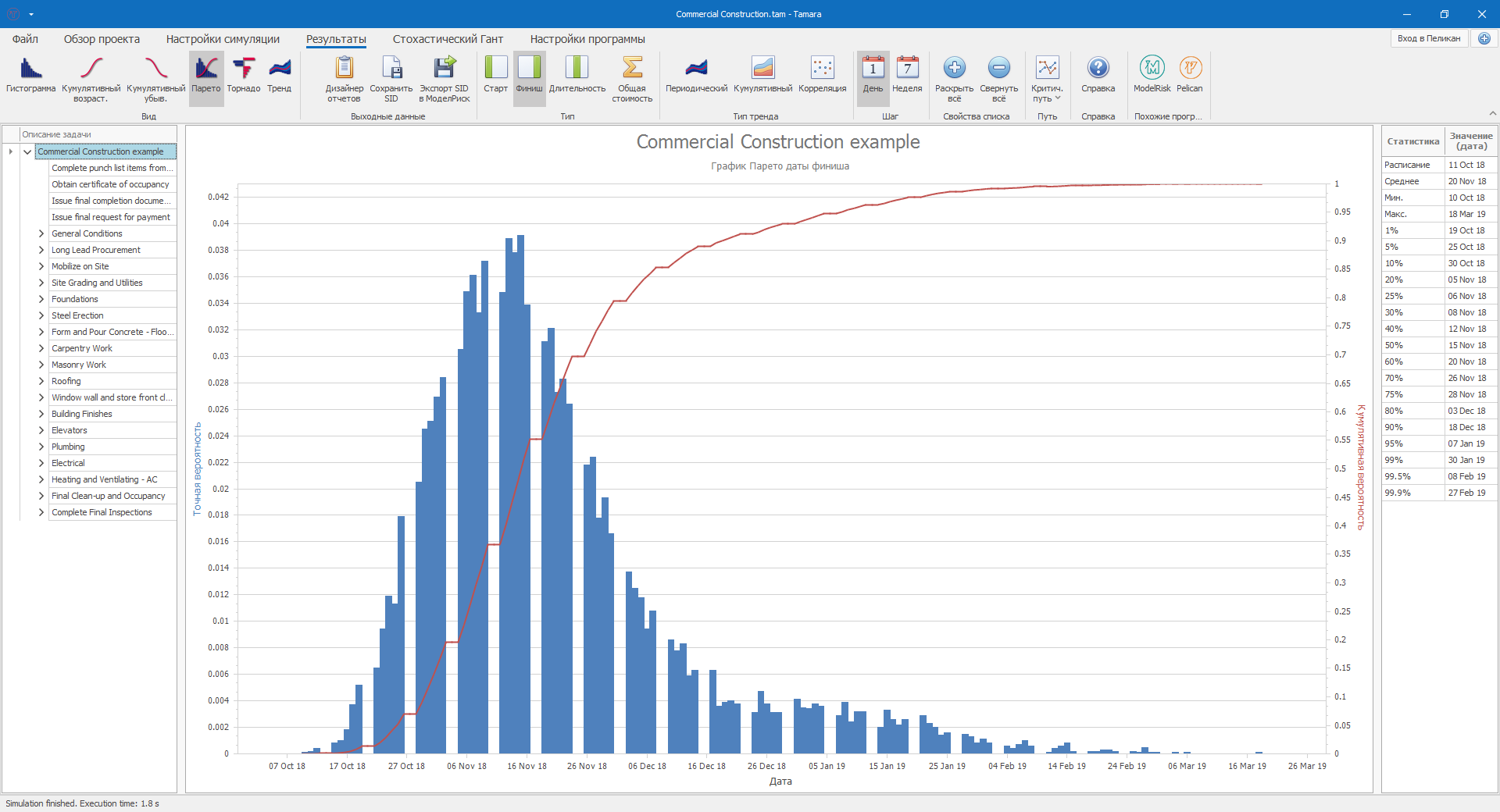Image resolution: width=1500 pixels, height=812 pixels.
Task: Select the Roofing task row
Action: point(66,381)
